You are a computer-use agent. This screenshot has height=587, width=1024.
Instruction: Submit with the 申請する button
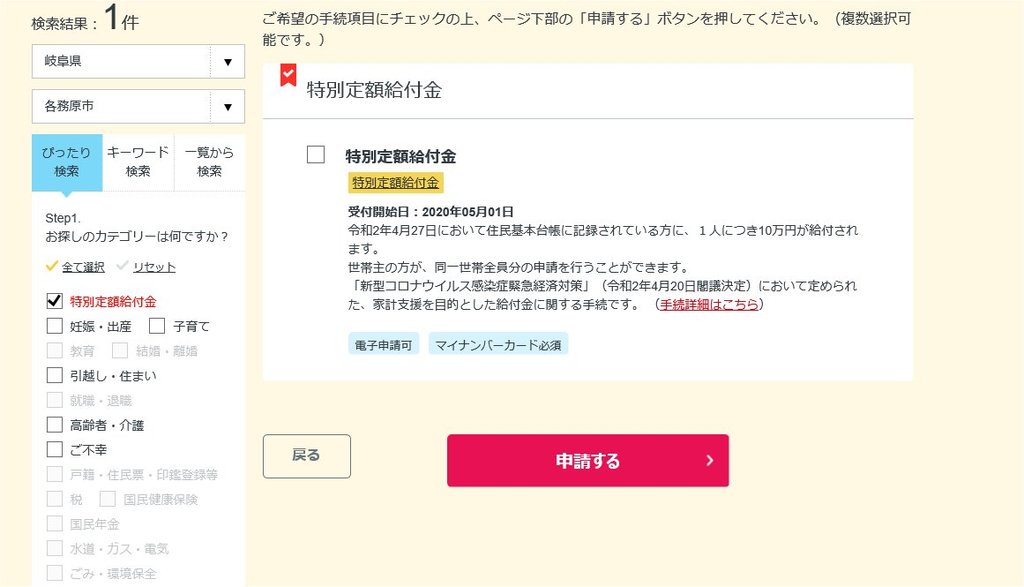coord(588,460)
